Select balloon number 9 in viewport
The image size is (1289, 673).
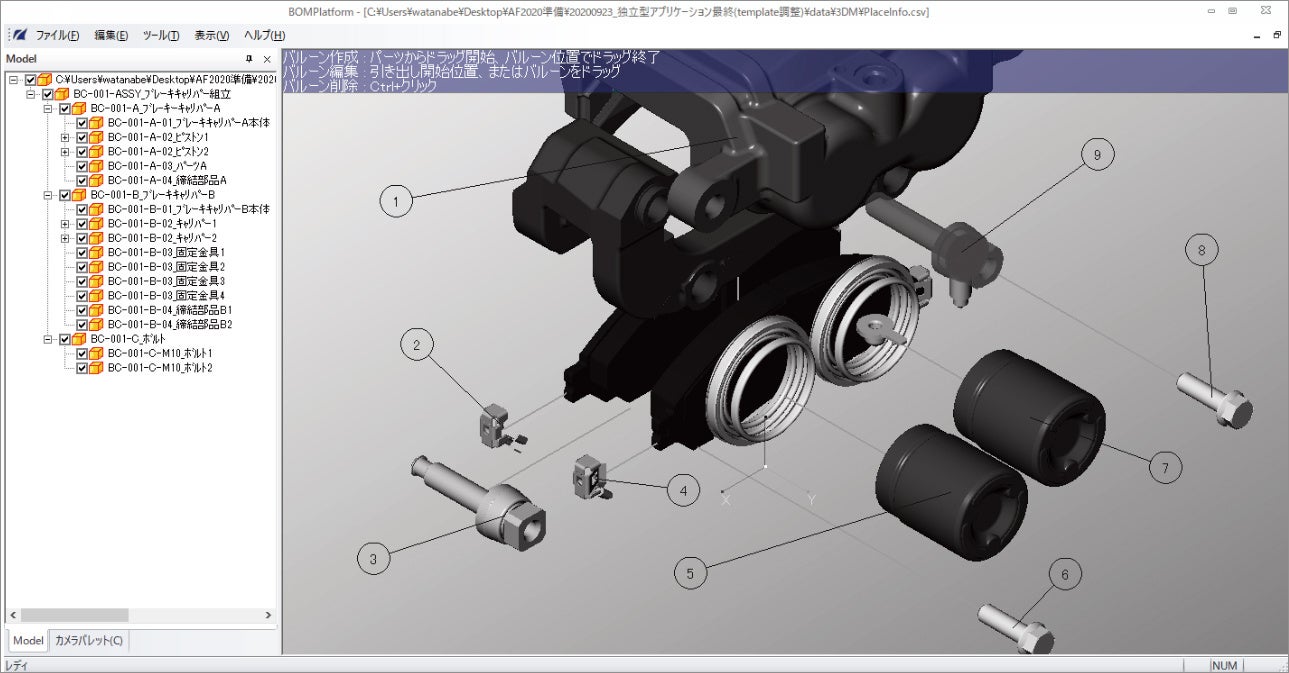(1097, 155)
